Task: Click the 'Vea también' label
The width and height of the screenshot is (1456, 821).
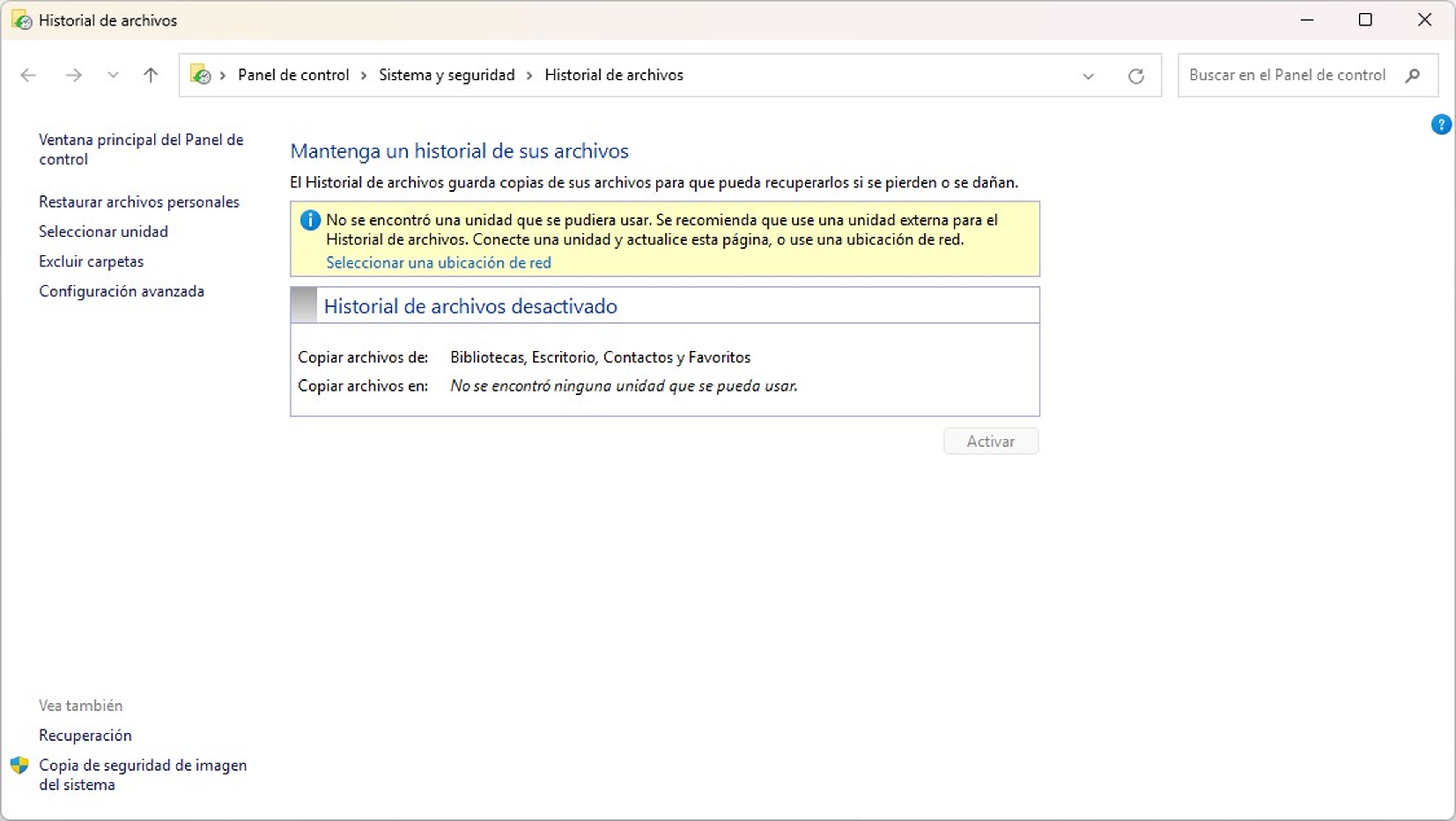Action: pyautogui.click(x=81, y=706)
